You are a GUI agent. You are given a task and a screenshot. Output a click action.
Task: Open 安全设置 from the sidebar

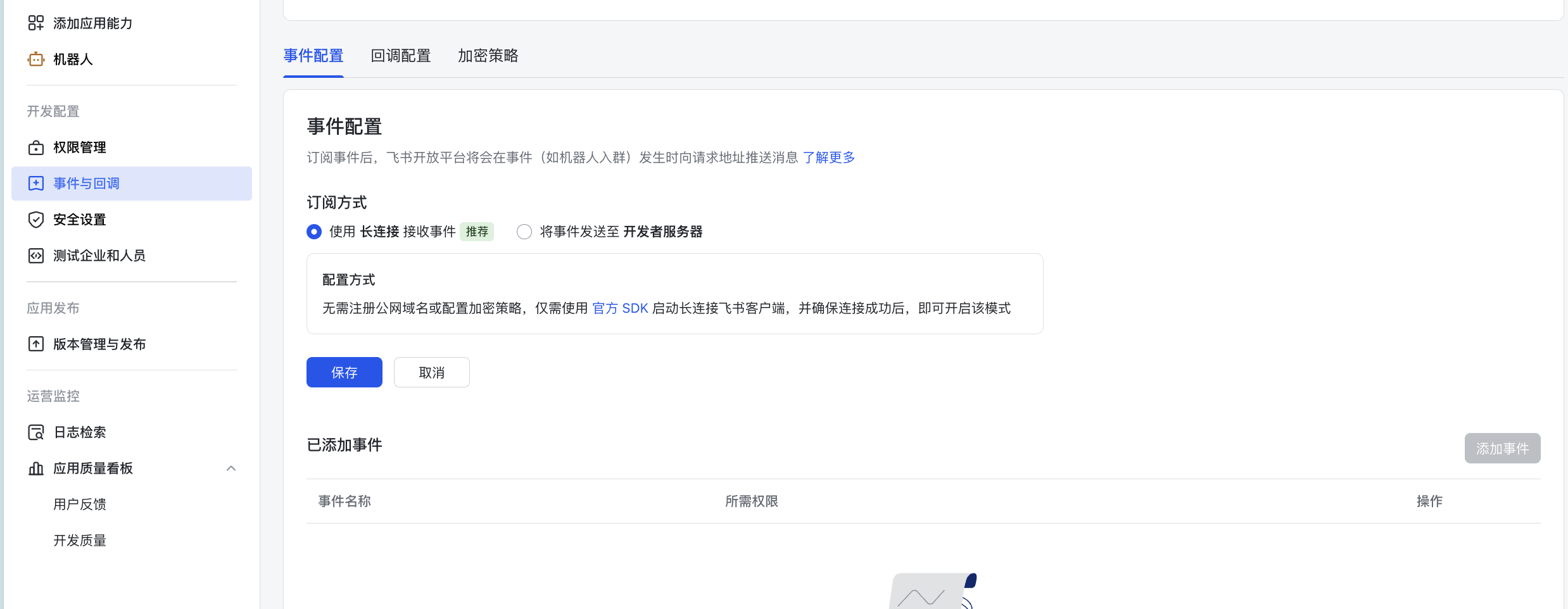point(79,219)
